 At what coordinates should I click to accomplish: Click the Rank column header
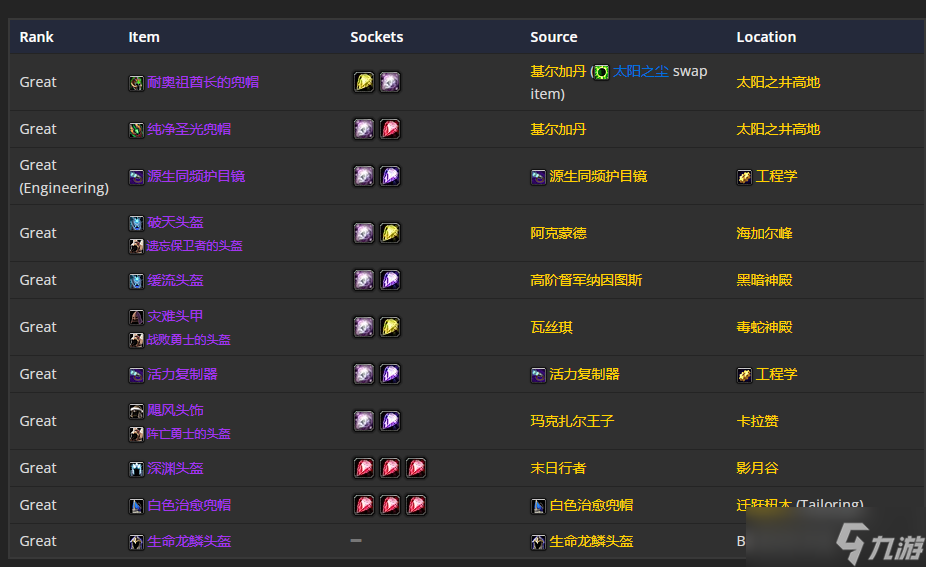(37, 37)
